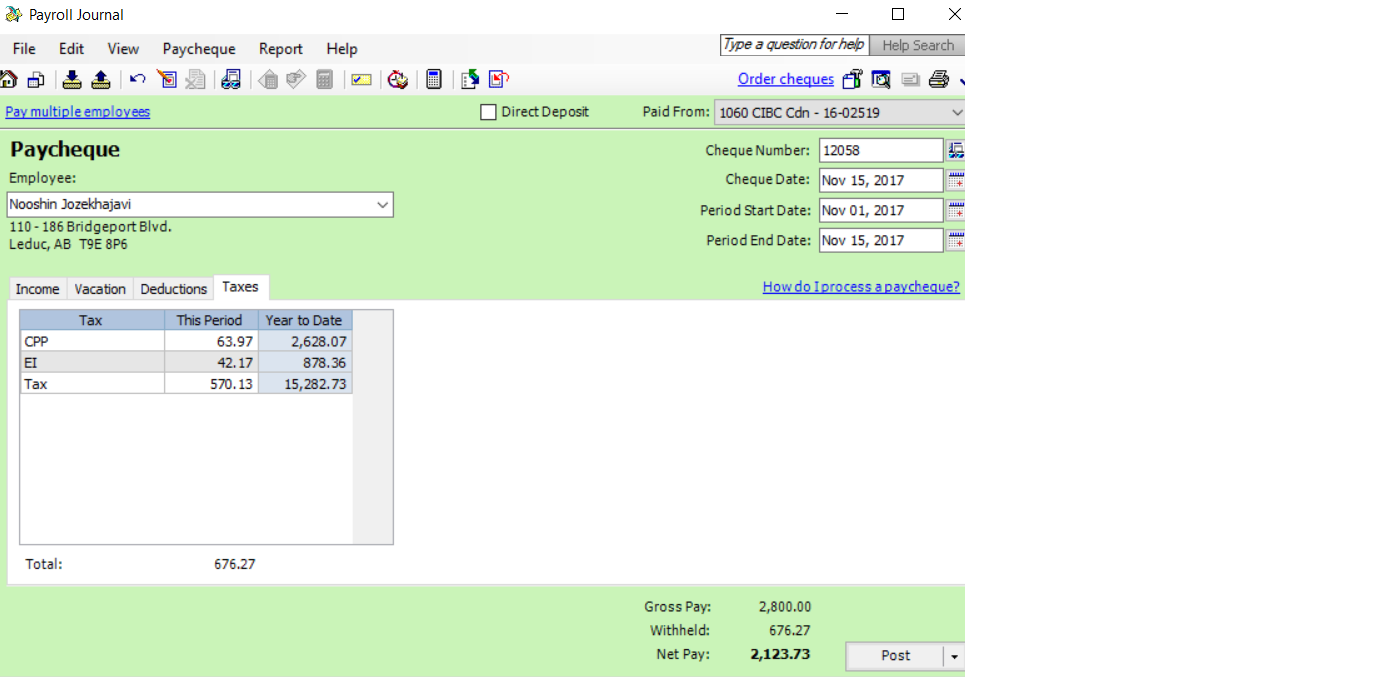This screenshot has width=1395, height=677.
Task: Click greyed Recalculate Taxes calculator icon
Action: (324, 79)
